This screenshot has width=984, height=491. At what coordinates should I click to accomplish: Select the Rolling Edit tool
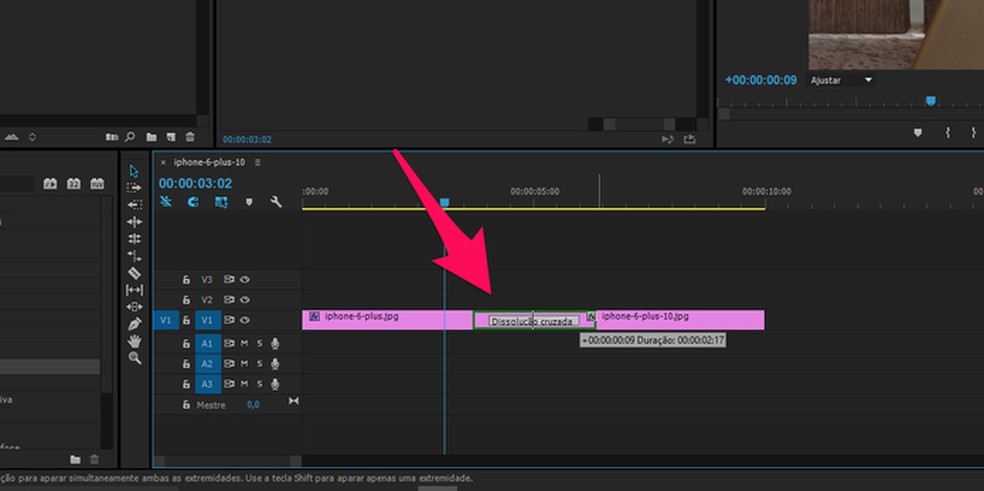point(134,239)
